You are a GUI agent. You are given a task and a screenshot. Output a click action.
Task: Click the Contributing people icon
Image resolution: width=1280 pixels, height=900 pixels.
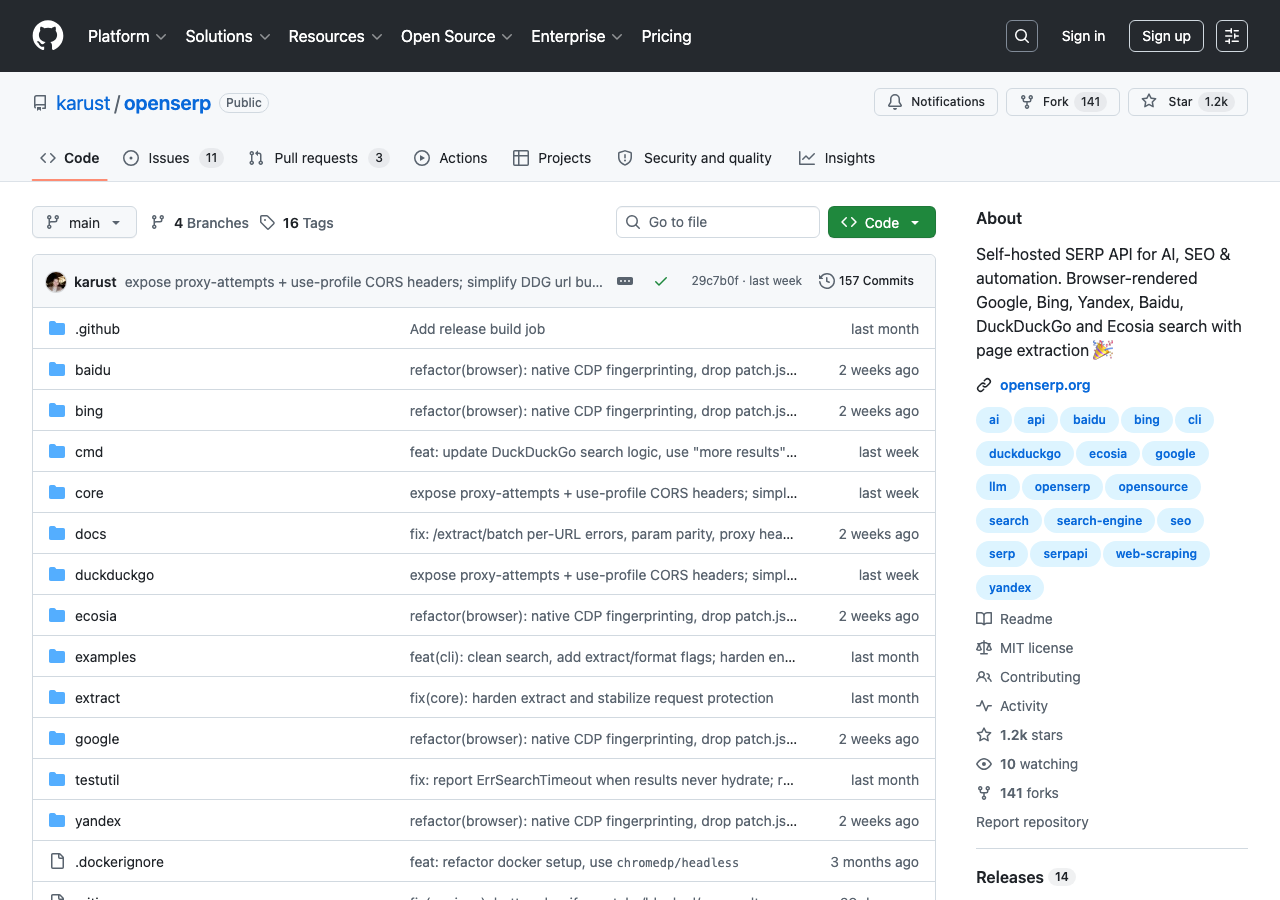[x=984, y=677]
